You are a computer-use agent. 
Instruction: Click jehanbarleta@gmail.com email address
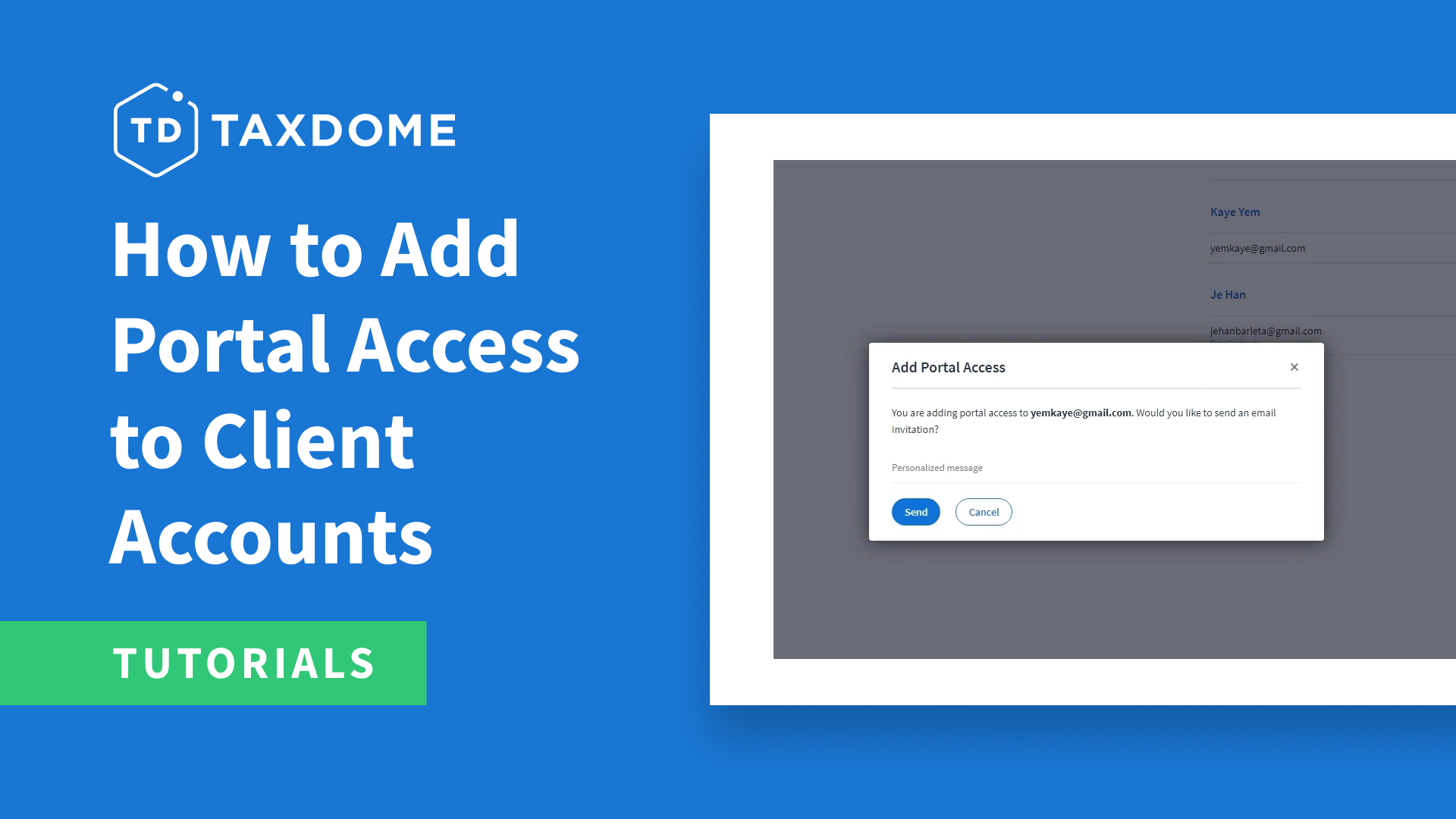click(x=1265, y=331)
